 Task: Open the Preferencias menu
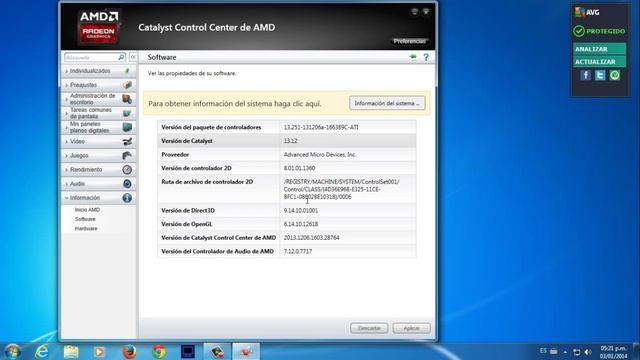(410, 41)
